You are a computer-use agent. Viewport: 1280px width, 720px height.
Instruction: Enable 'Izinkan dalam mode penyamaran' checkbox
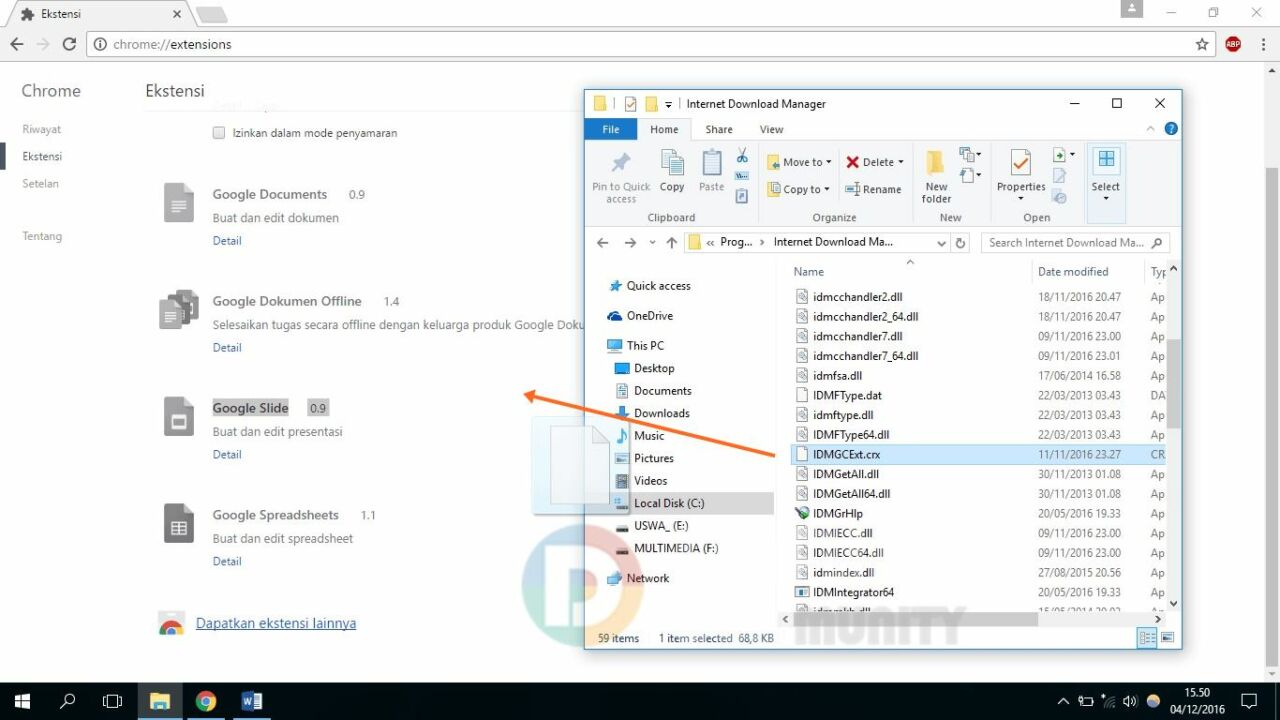[219, 133]
